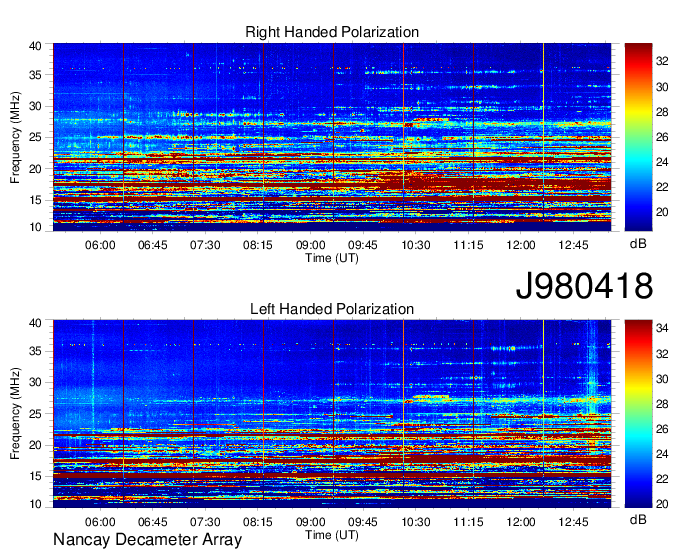
Task: Click 25 MHz tick on right-handed frequency axis
Action: pos(35,137)
